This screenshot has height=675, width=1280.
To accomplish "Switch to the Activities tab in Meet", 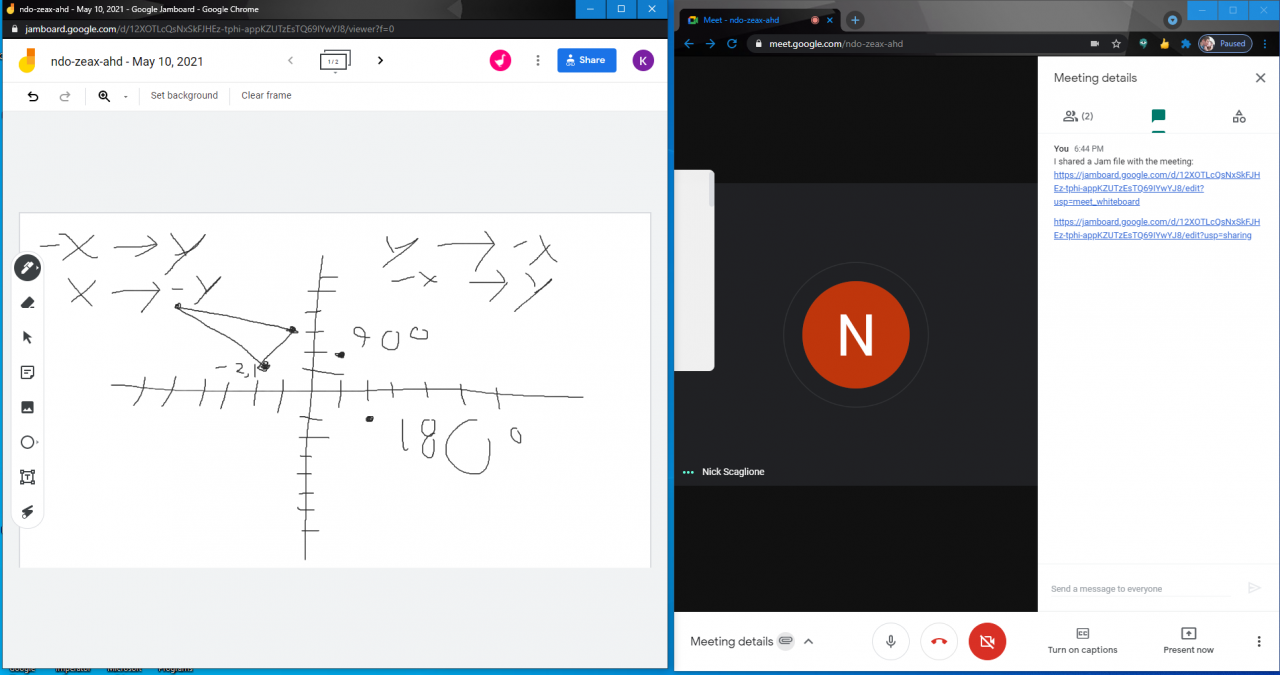I will (1239, 116).
